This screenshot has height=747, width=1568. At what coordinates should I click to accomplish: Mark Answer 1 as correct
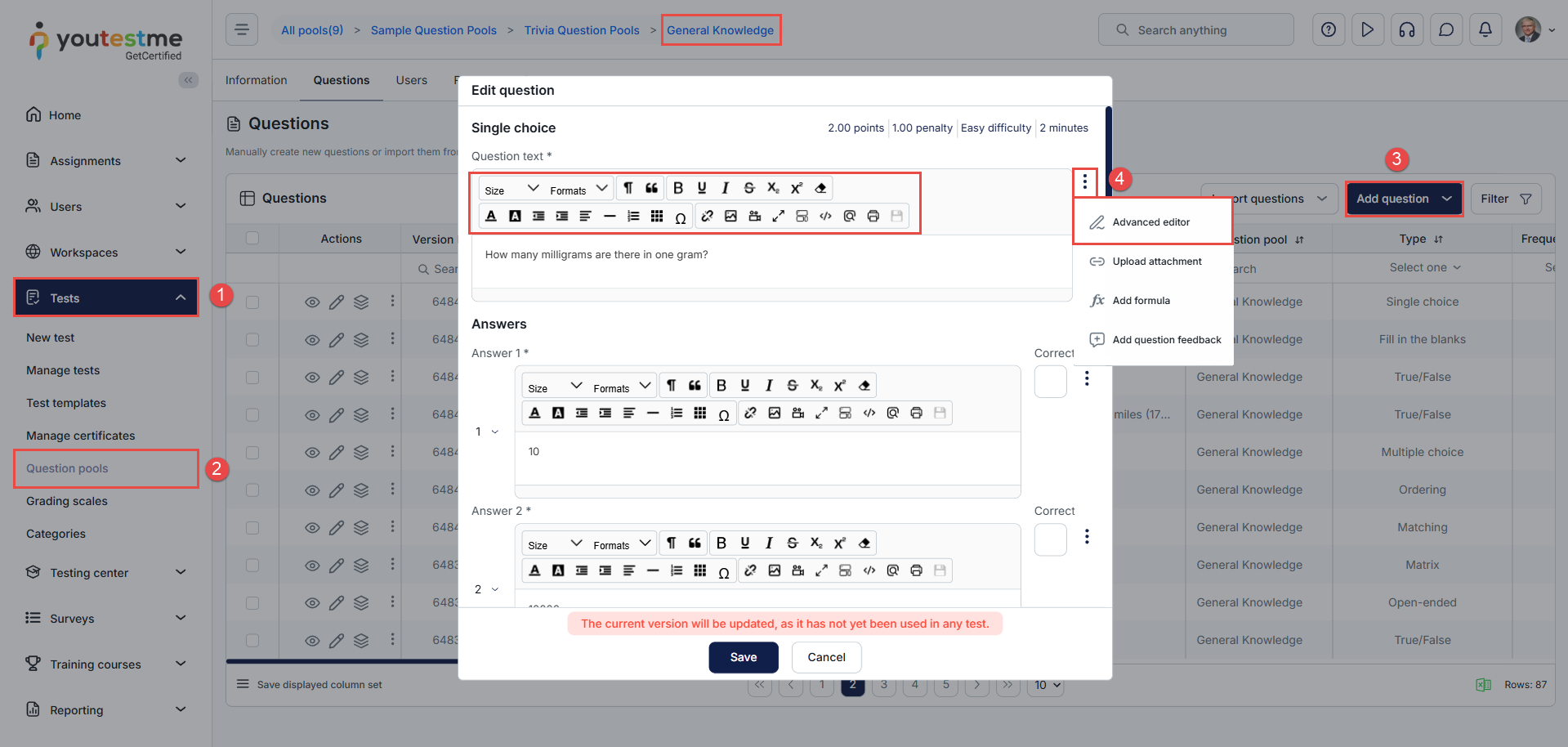pos(1050,382)
